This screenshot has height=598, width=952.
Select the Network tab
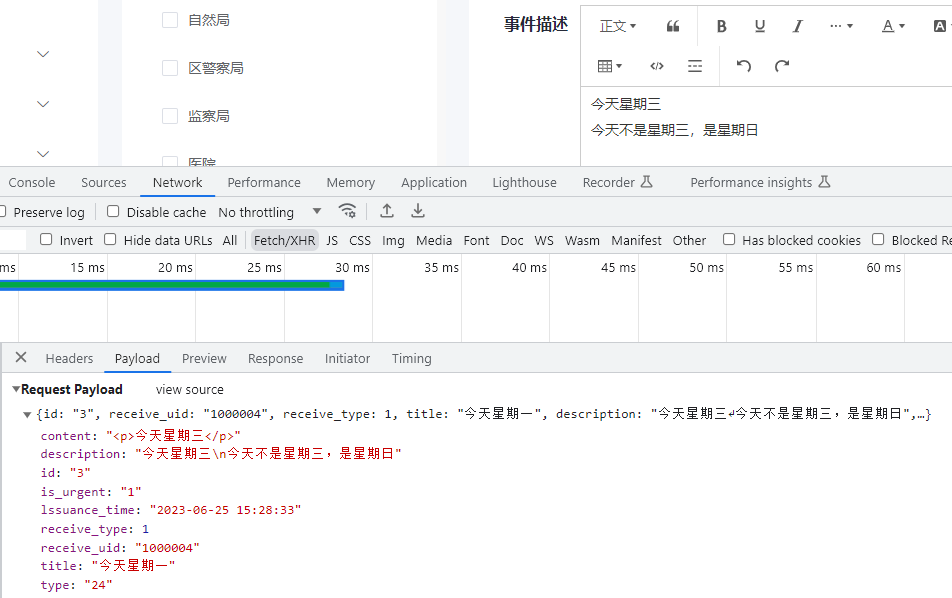pyautogui.click(x=177, y=183)
